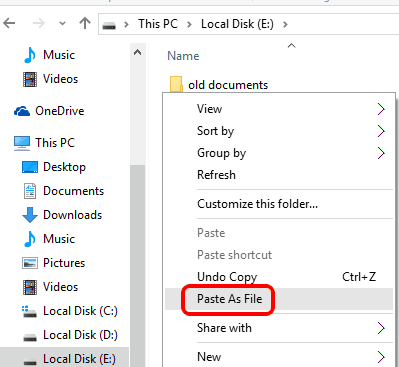Click the sidebar scroll up arrow
399x367 pixels.
point(137,52)
